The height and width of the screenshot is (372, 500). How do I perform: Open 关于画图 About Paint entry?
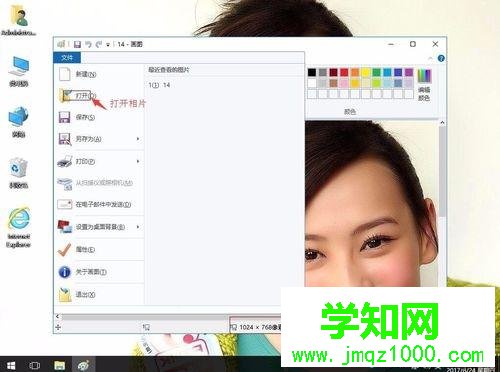click(99, 272)
